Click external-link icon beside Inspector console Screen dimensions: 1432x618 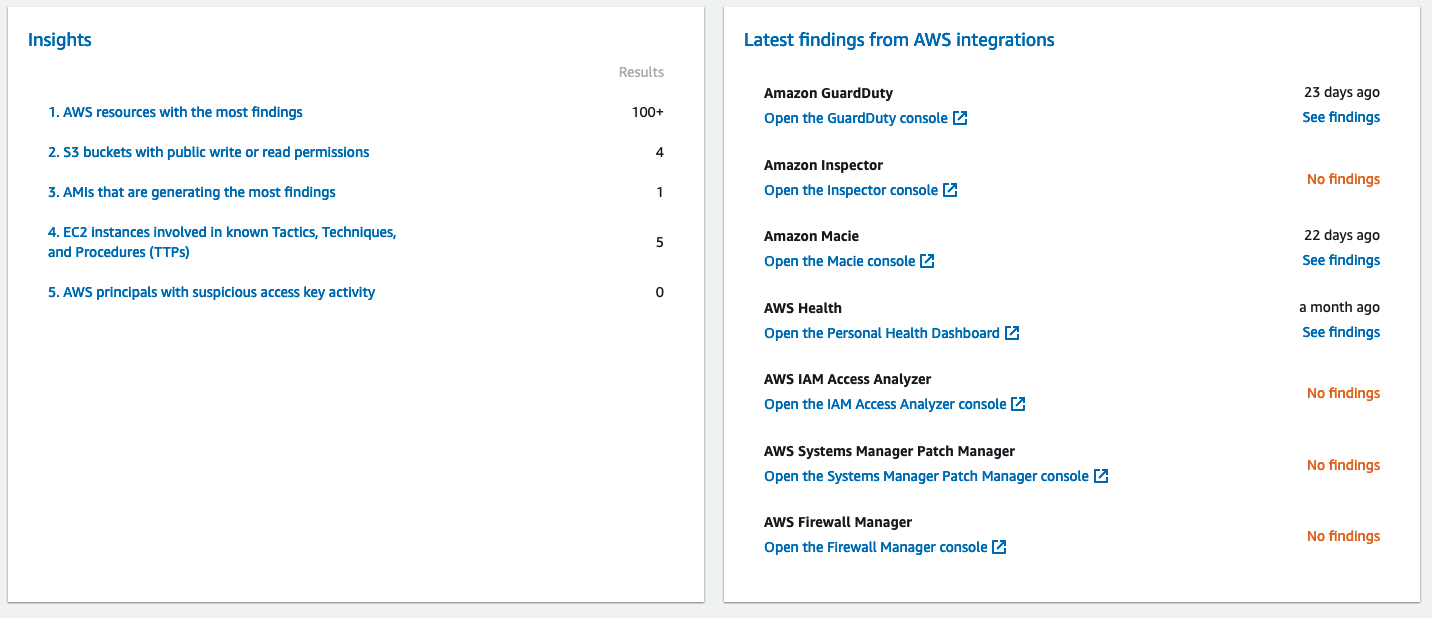(950, 190)
